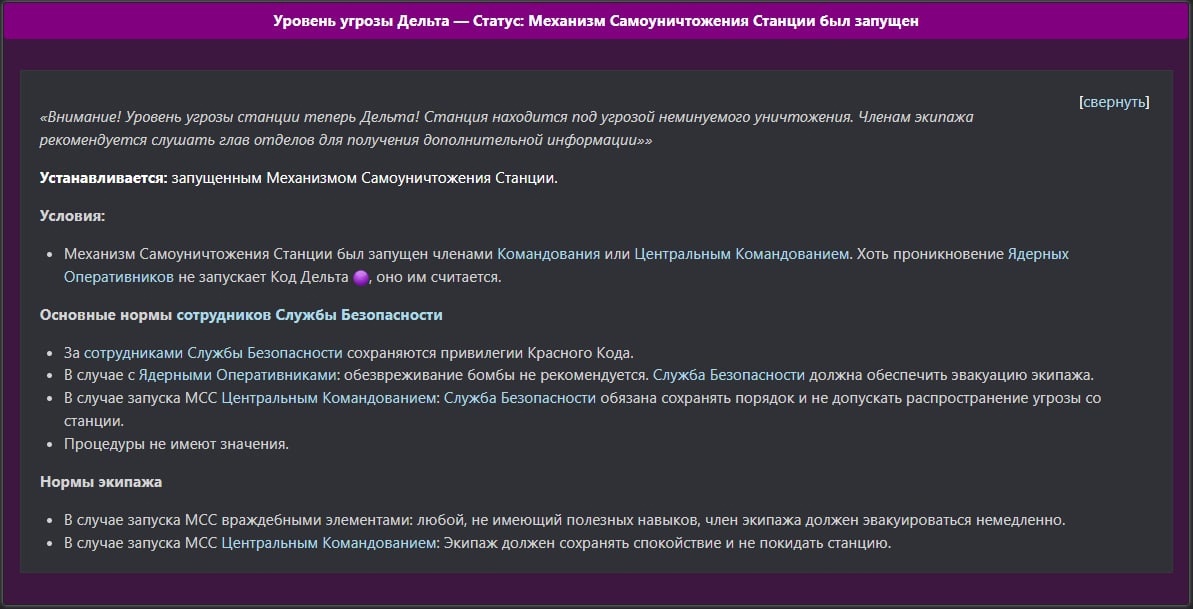
Task: Click the Основные нормы heading text
Action: (106, 315)
